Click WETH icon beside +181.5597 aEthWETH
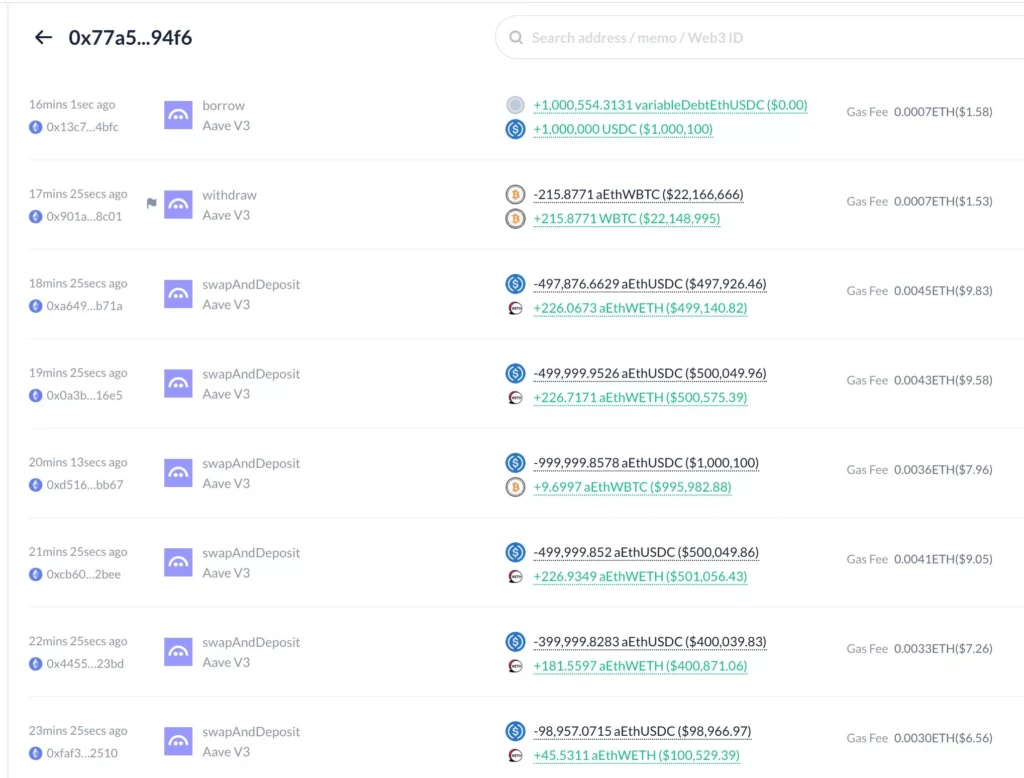The height and width of the screenshot is (778, 1024). [515, 666]
